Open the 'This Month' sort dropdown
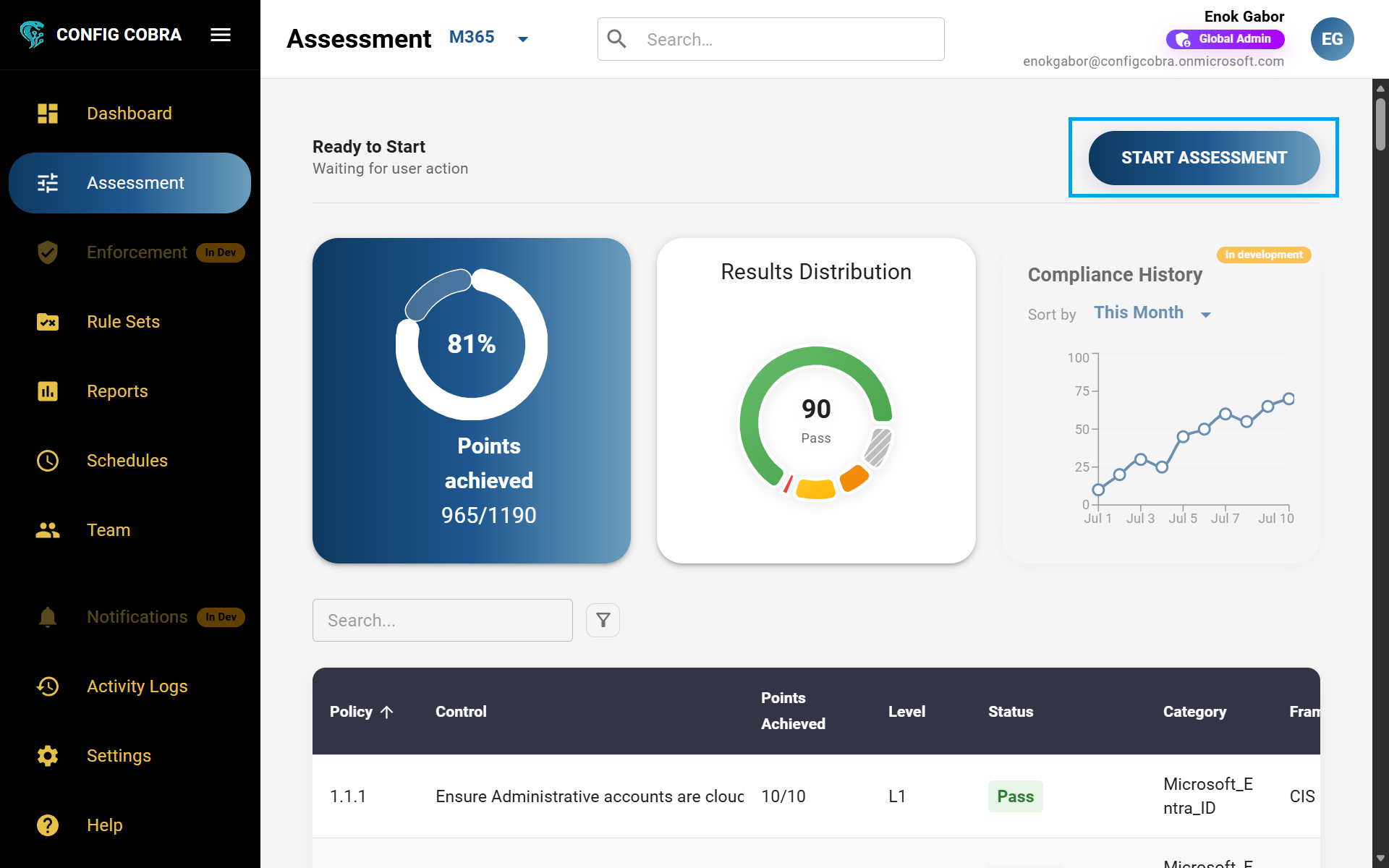Screen dimensions: 1389x868 1151,312
